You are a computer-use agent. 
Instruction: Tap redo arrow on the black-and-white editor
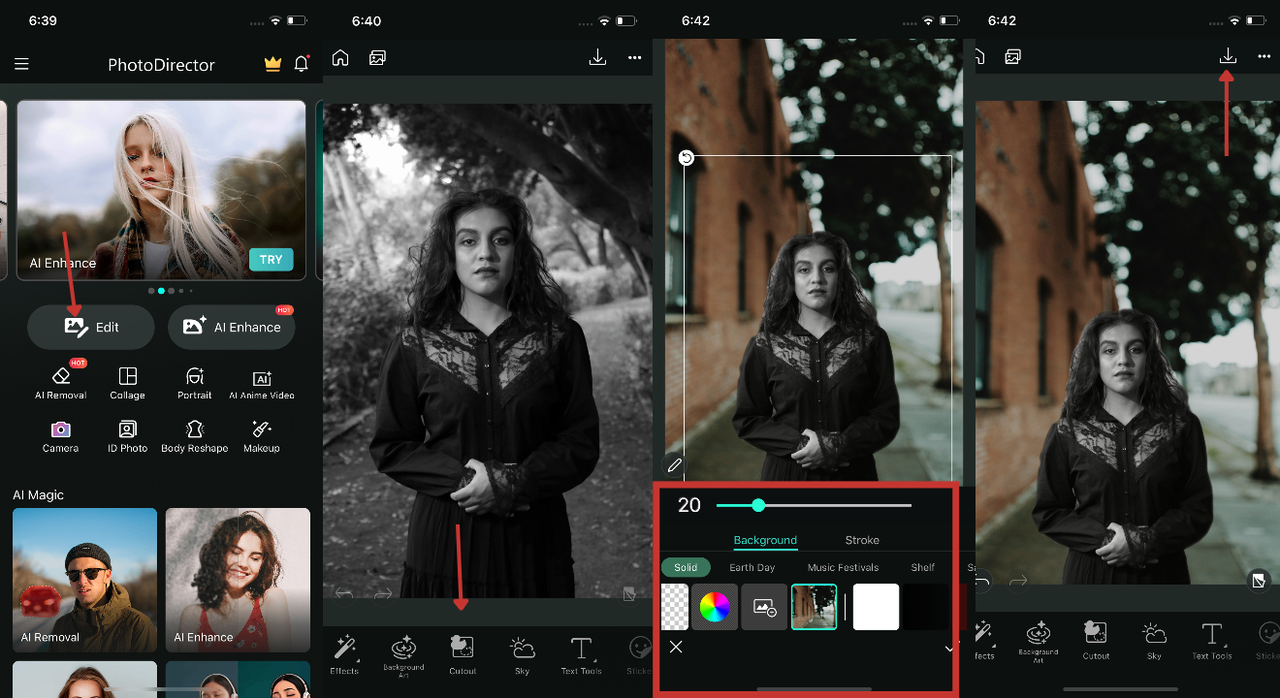pos(382,594)
